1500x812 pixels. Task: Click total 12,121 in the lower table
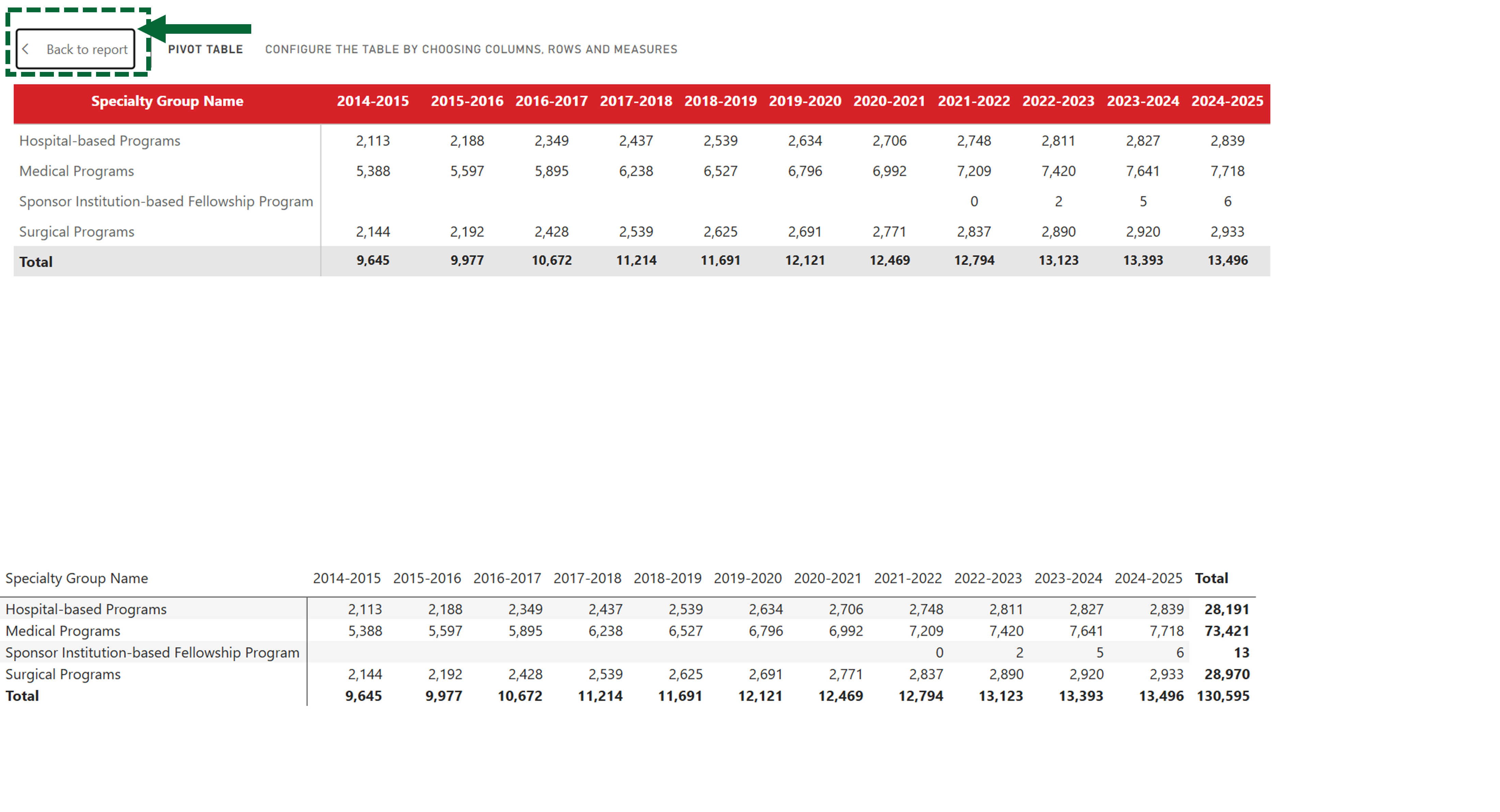[x=760, y=695]
